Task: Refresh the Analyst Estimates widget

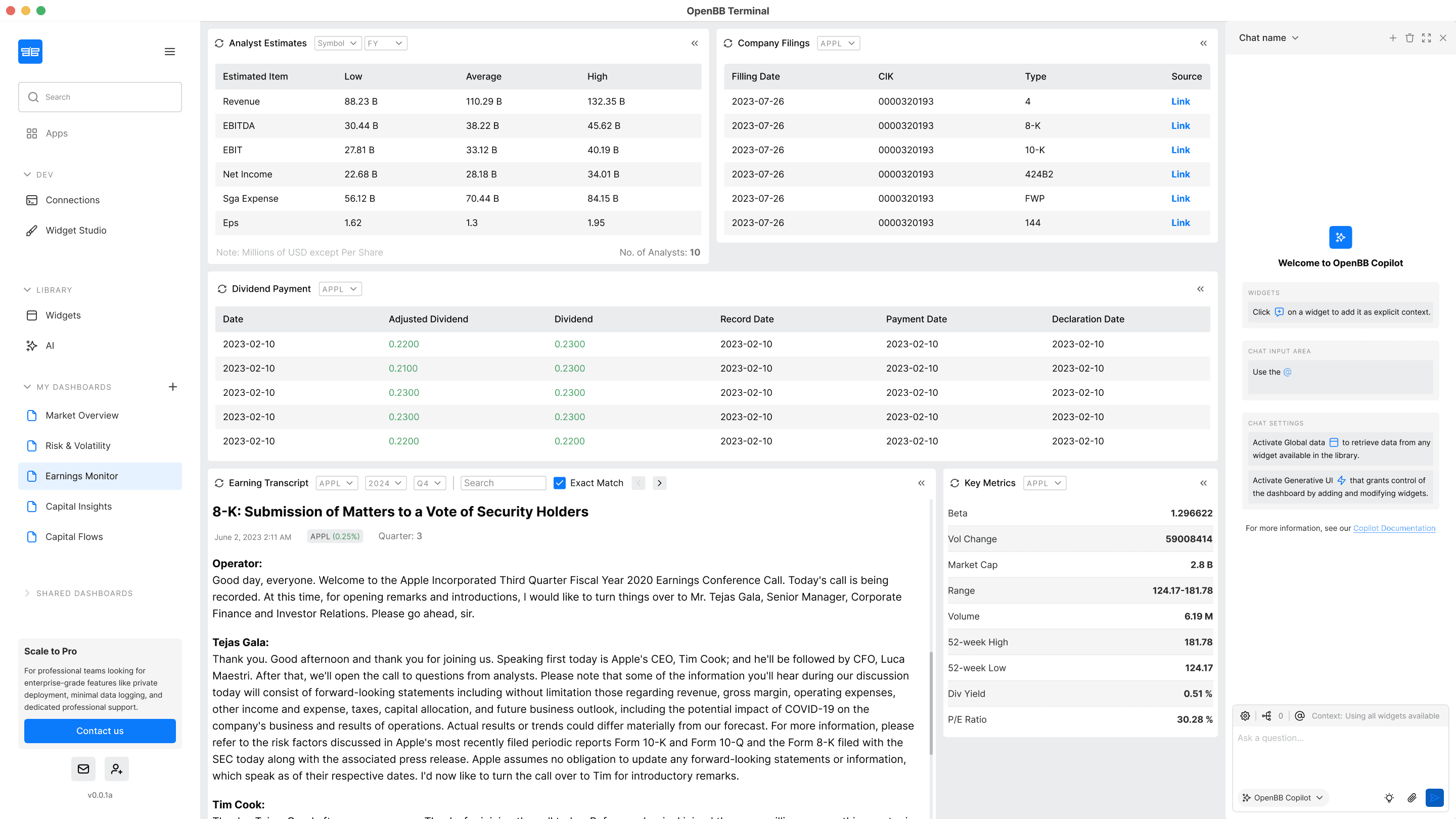Action: pos(219,43)
